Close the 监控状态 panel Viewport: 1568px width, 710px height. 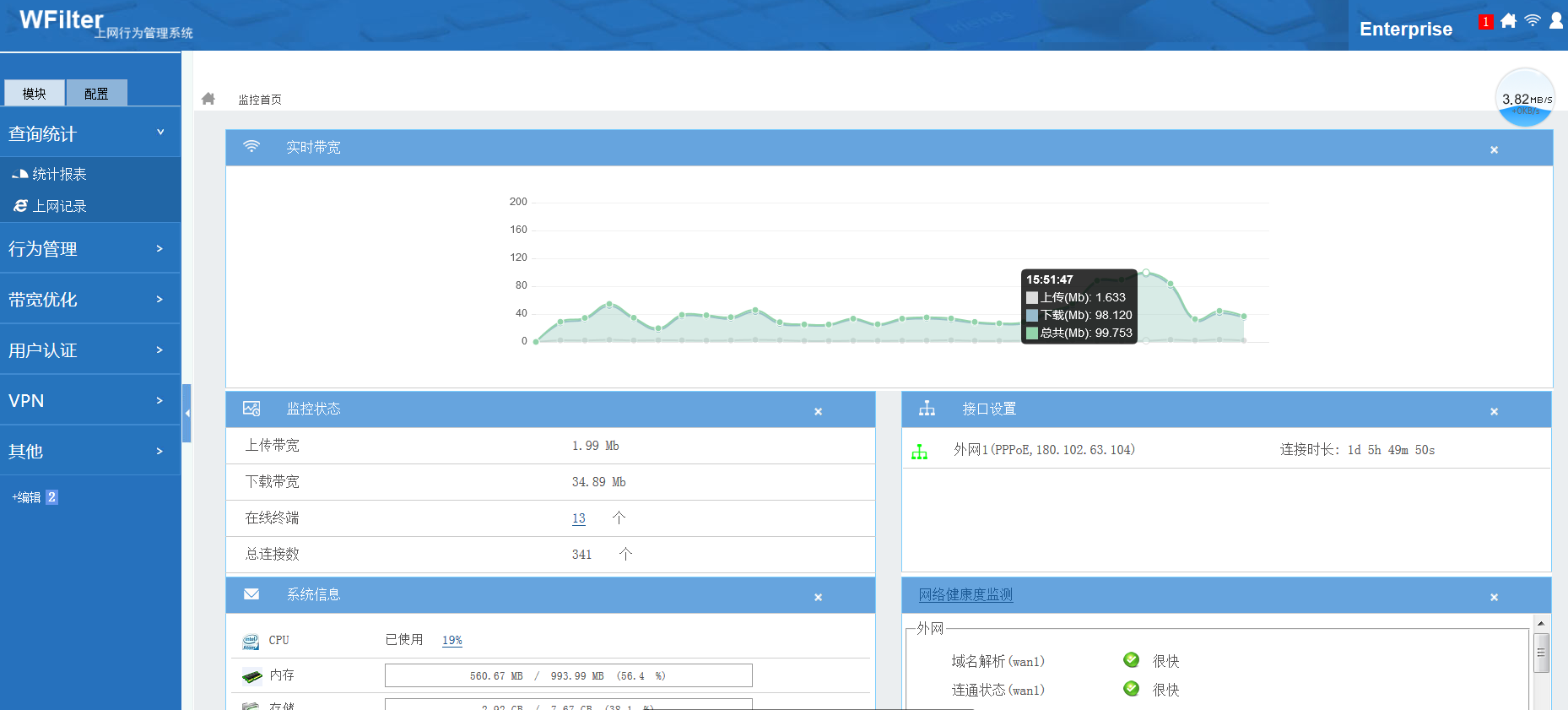click(x=818, y=411)
